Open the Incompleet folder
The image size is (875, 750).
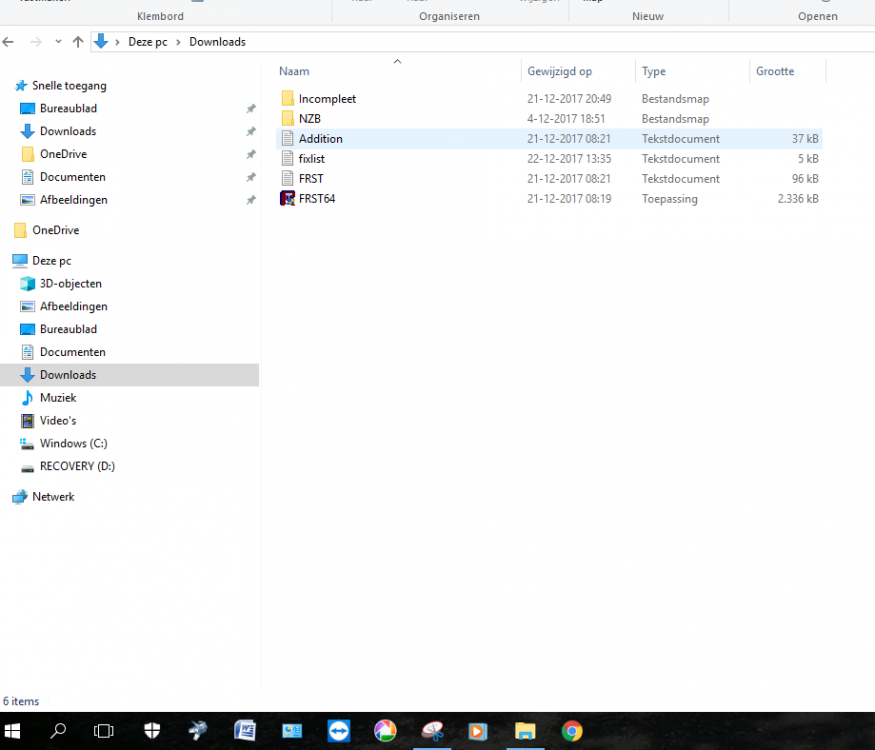point(327,99)
